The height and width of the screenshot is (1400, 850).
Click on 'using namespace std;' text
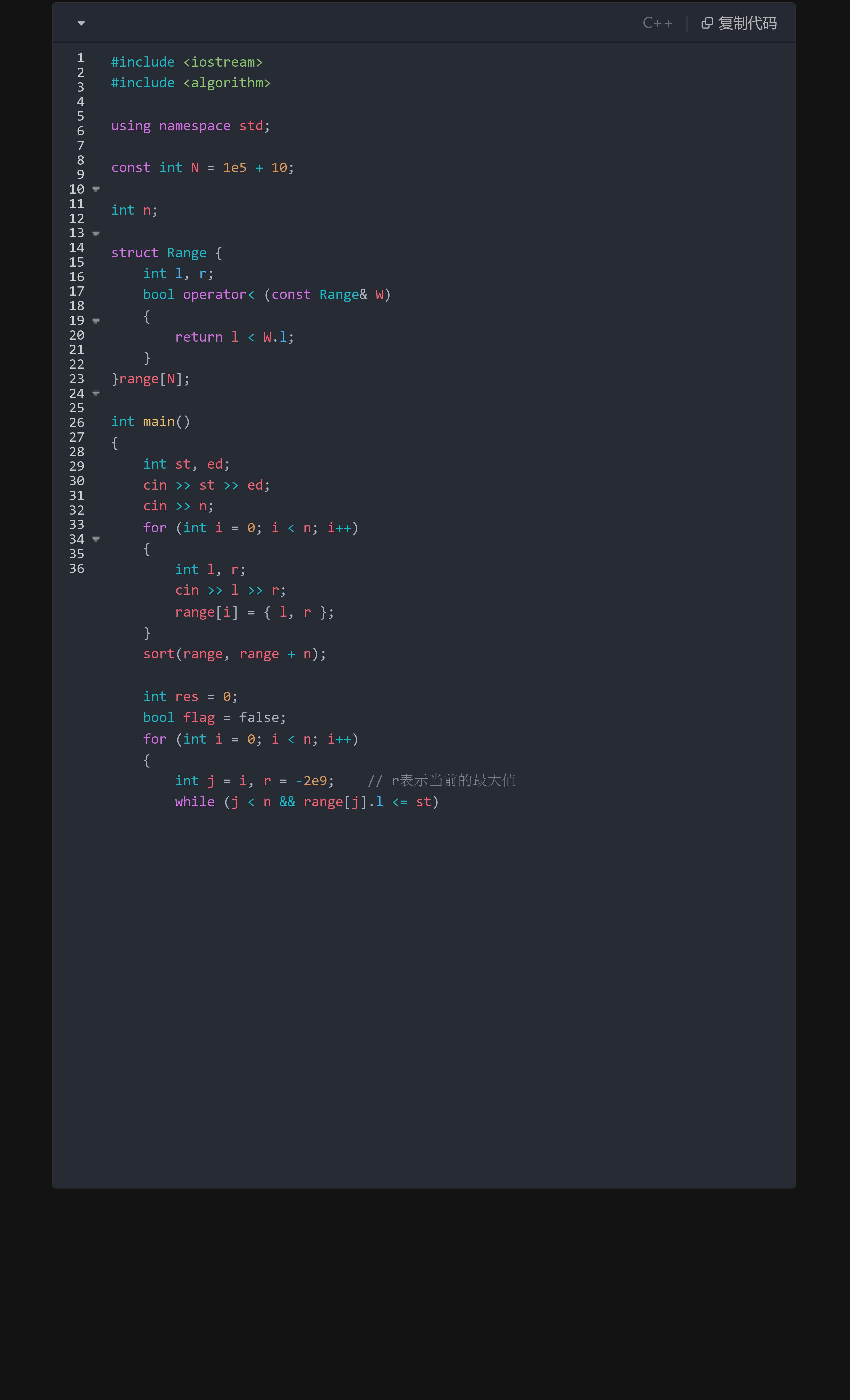click(x=190, y=126)
